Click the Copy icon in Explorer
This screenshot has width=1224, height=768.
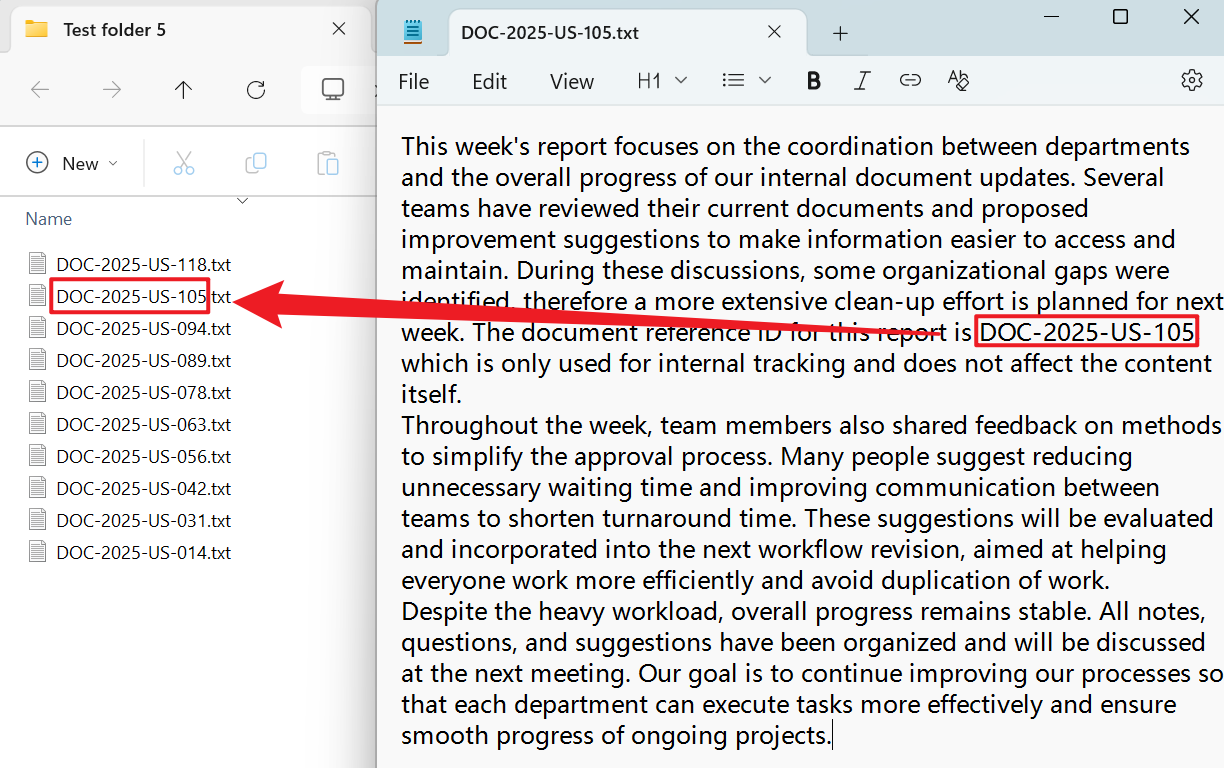tap(256, 163)
